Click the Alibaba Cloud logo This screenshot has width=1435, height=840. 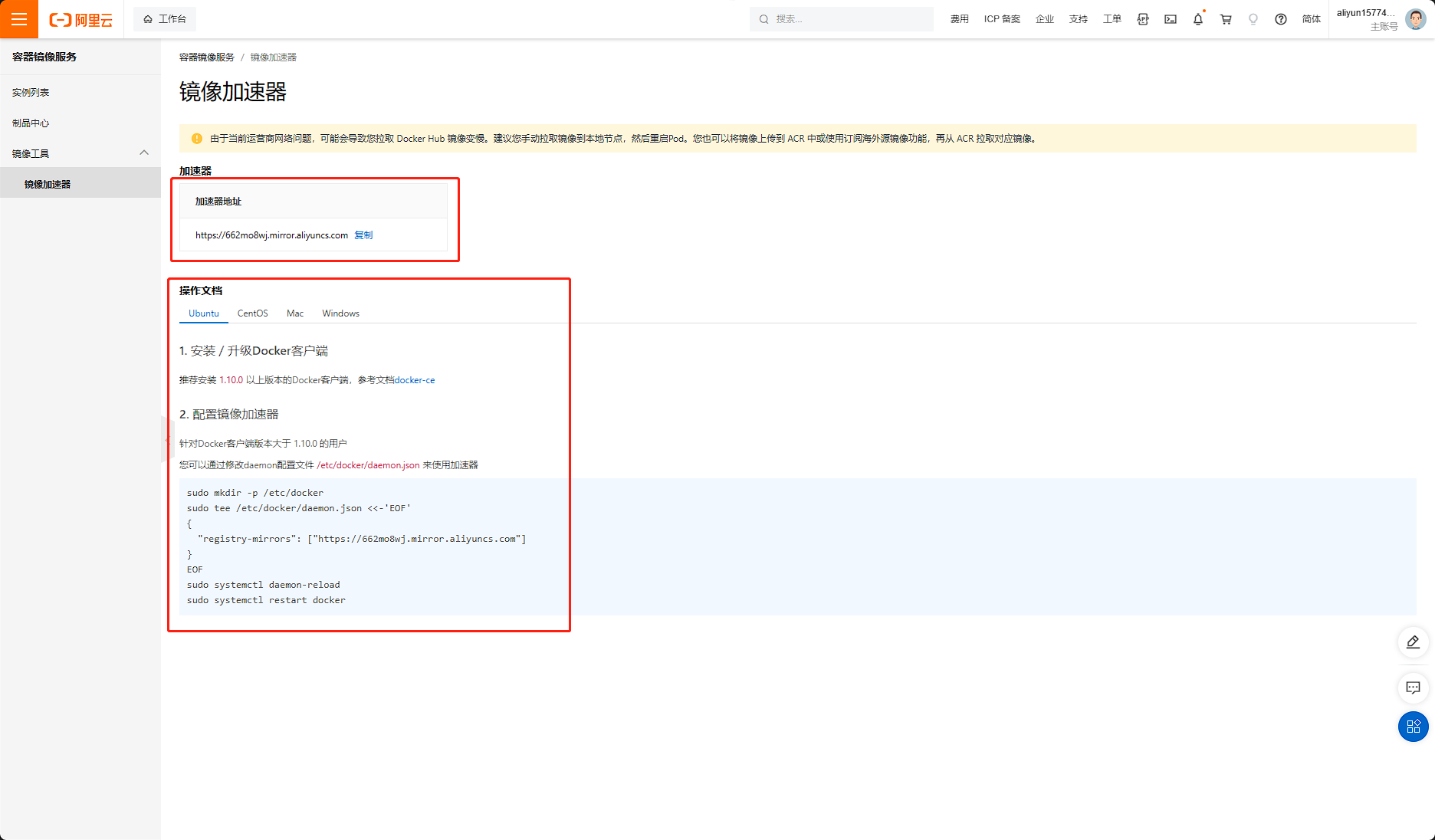[81, 20]
